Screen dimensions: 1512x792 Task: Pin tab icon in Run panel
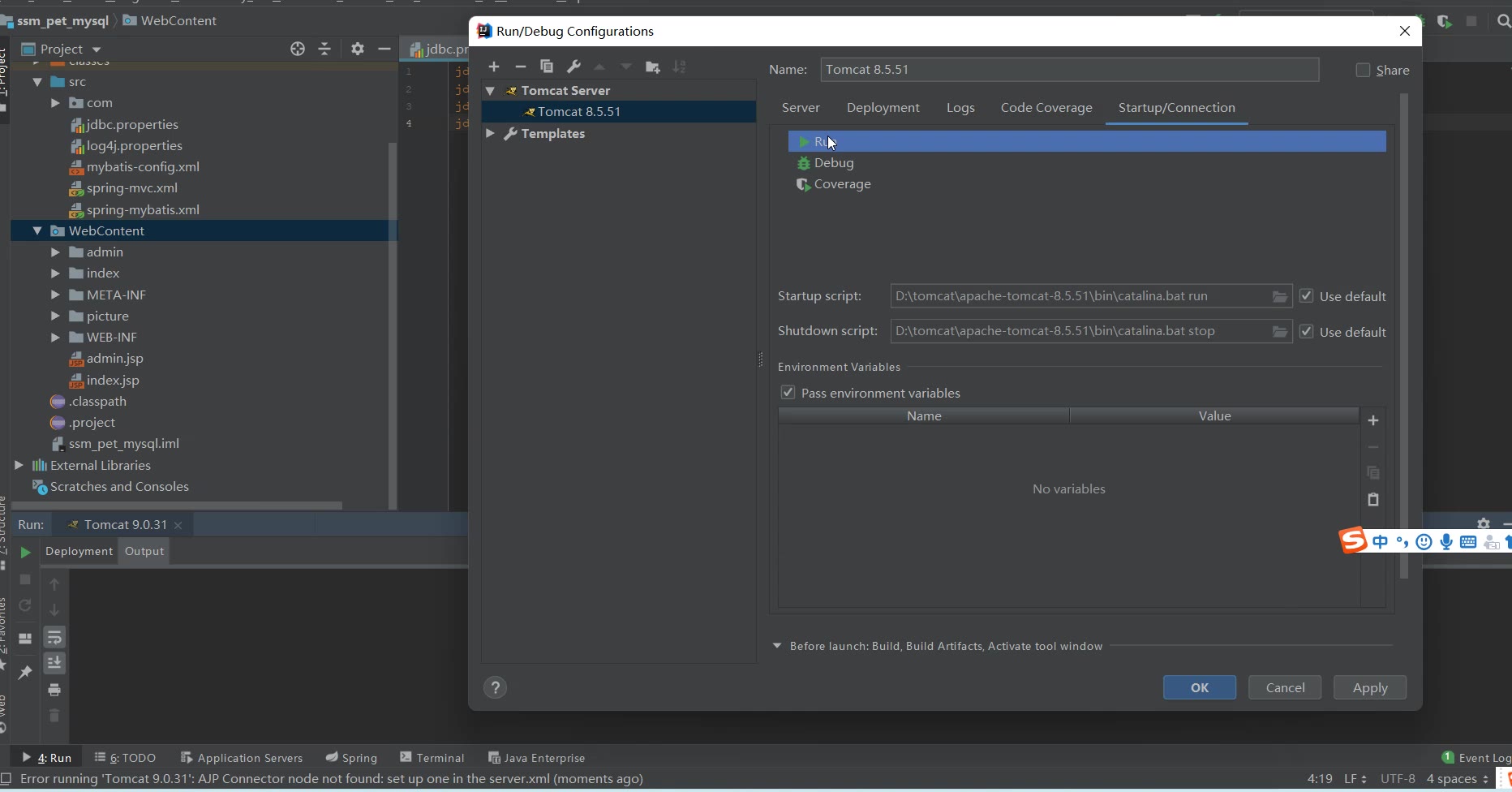(25, 672)
